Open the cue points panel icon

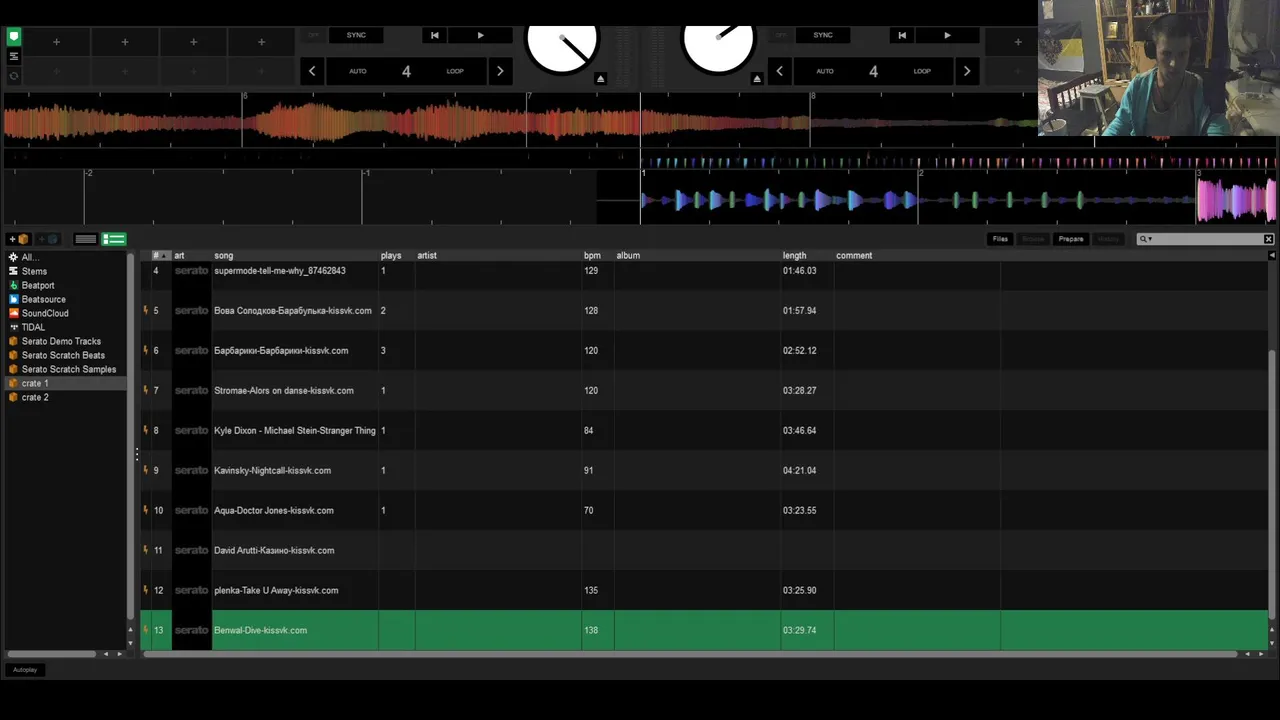14,37
